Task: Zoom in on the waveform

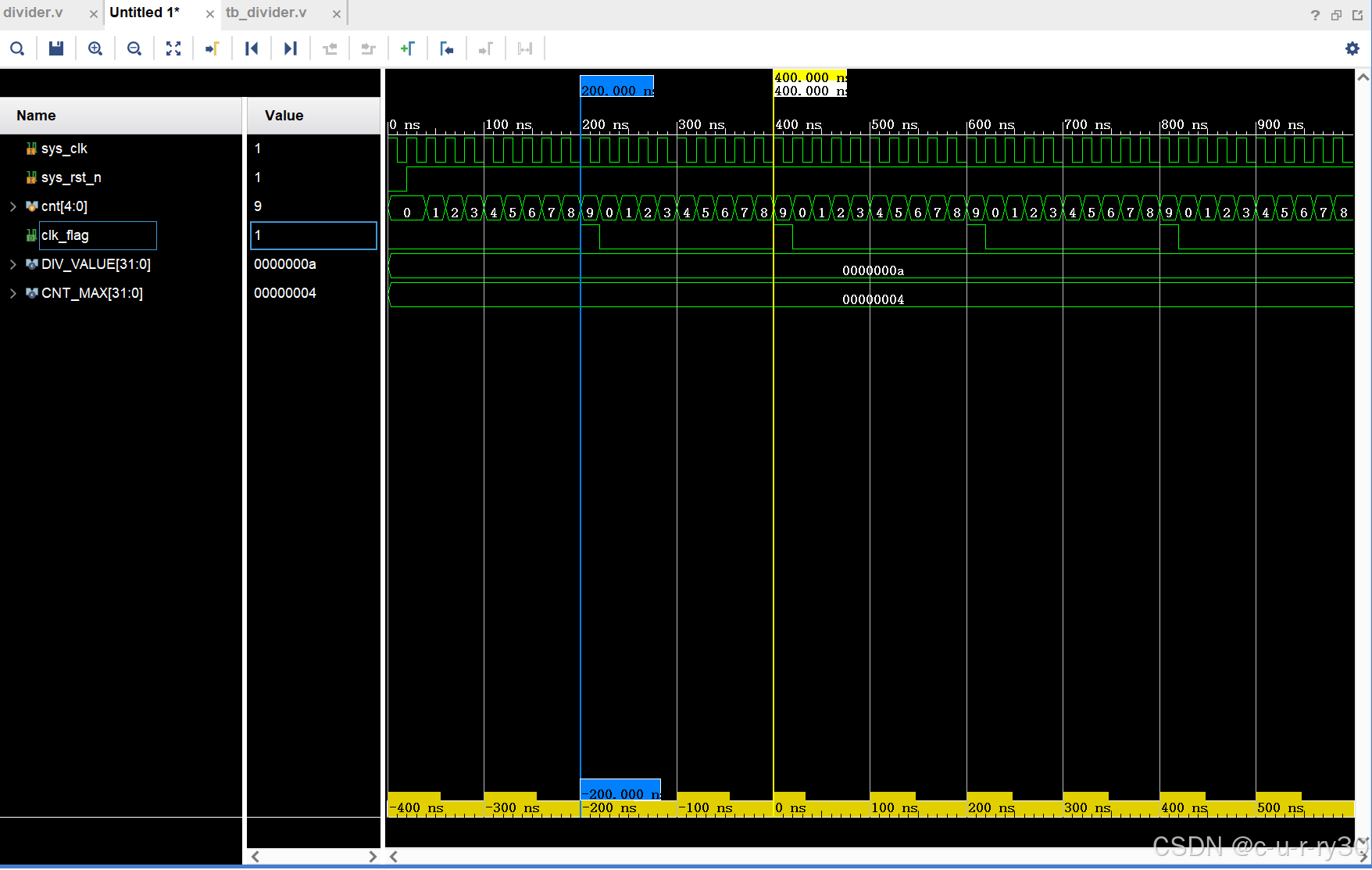Action: tap(95, 48)
